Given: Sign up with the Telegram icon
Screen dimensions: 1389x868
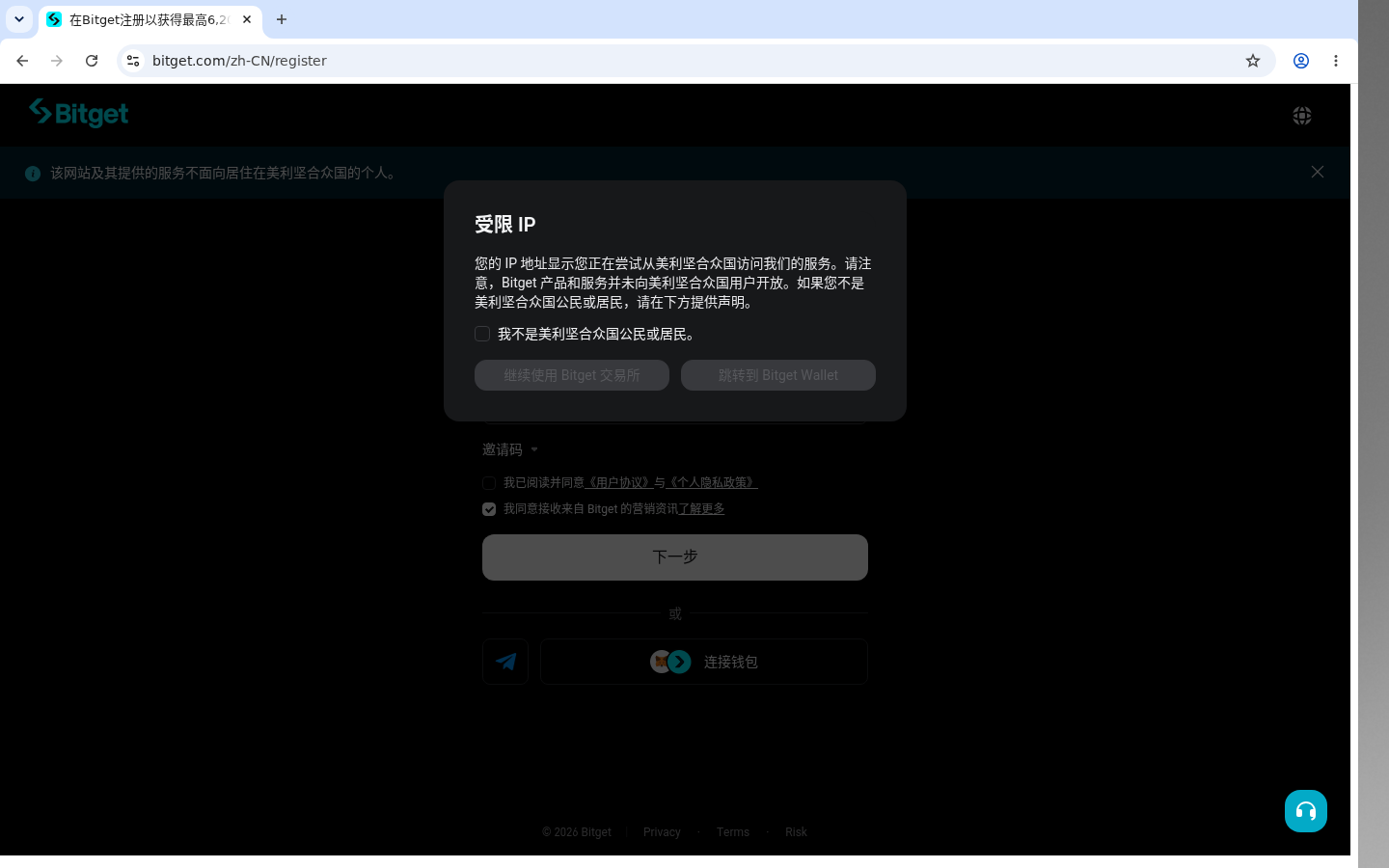Looking at the screenshot, I should click(x=505, y=662).
